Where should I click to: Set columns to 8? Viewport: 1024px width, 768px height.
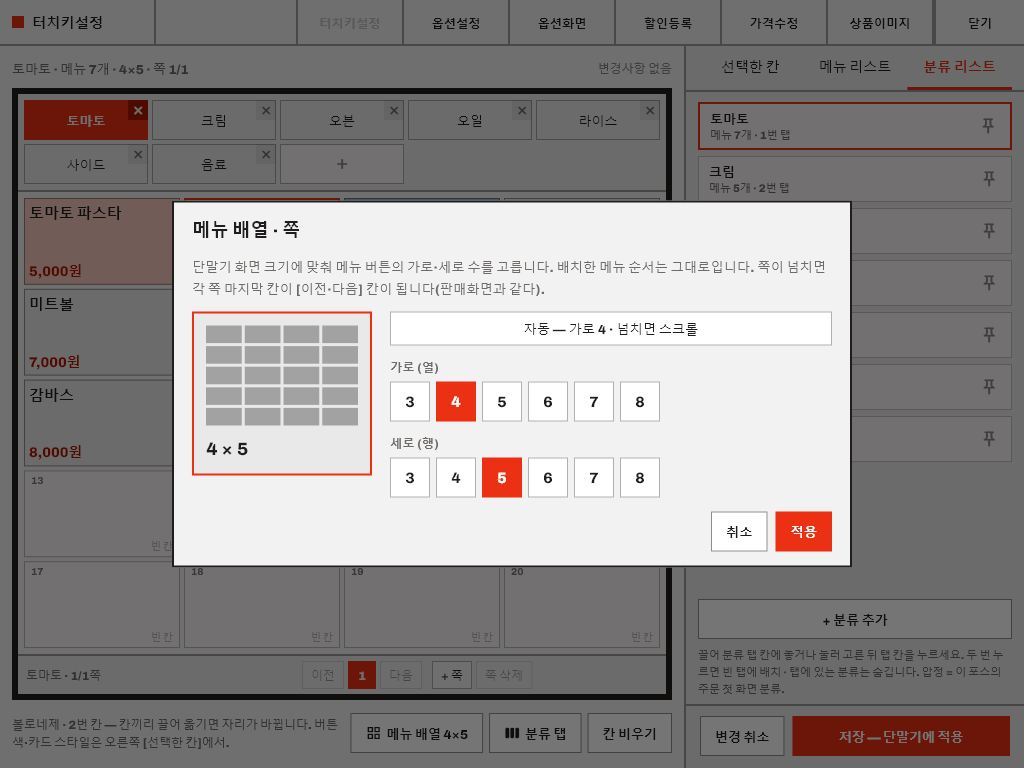pyautogui.click(x=640, y=402)
